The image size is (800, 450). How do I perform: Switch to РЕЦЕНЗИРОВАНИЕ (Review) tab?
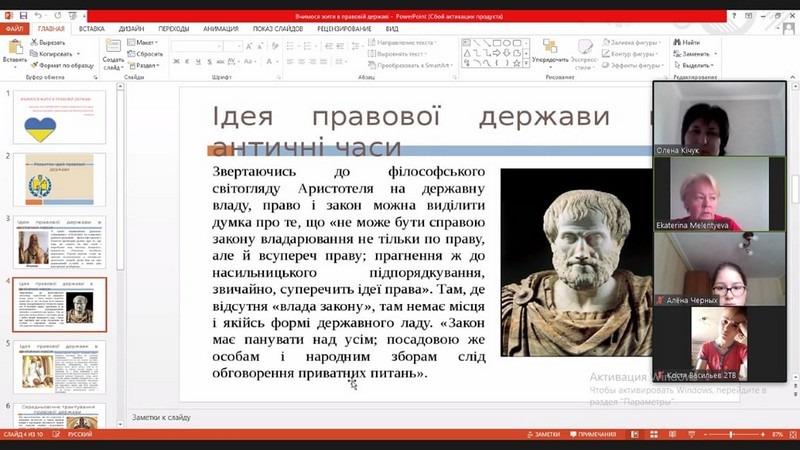tap(344, 29)
